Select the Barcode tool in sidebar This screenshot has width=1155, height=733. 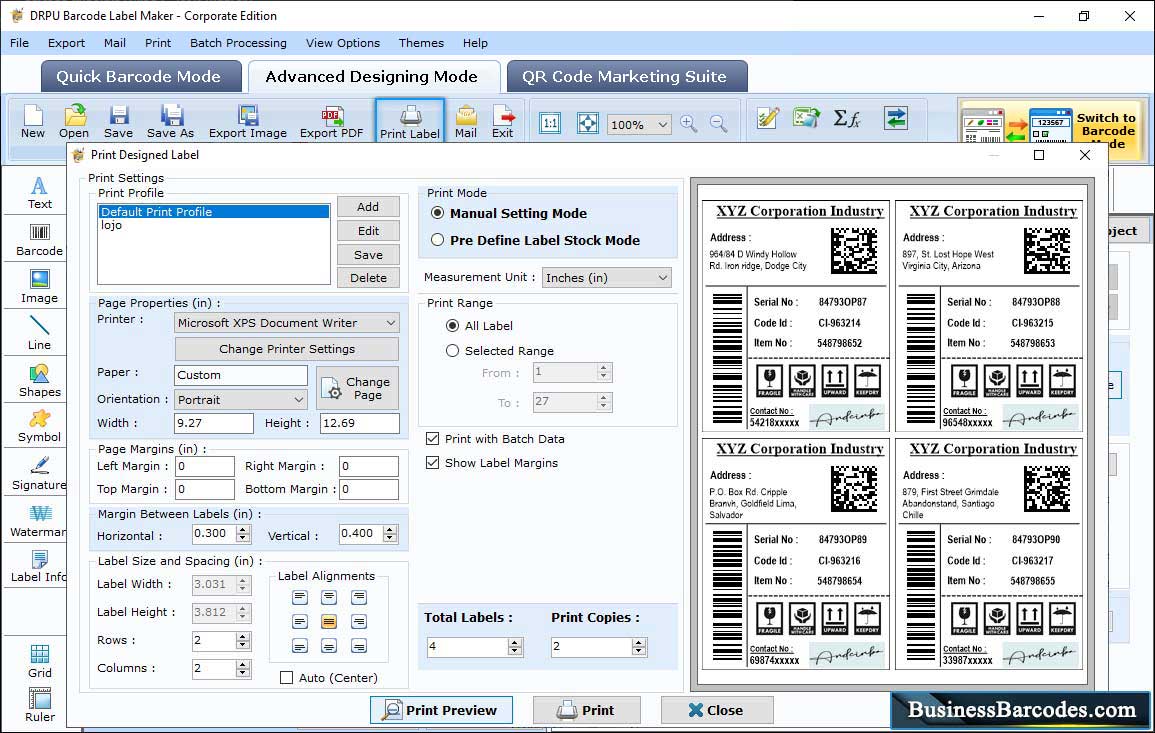40,240
